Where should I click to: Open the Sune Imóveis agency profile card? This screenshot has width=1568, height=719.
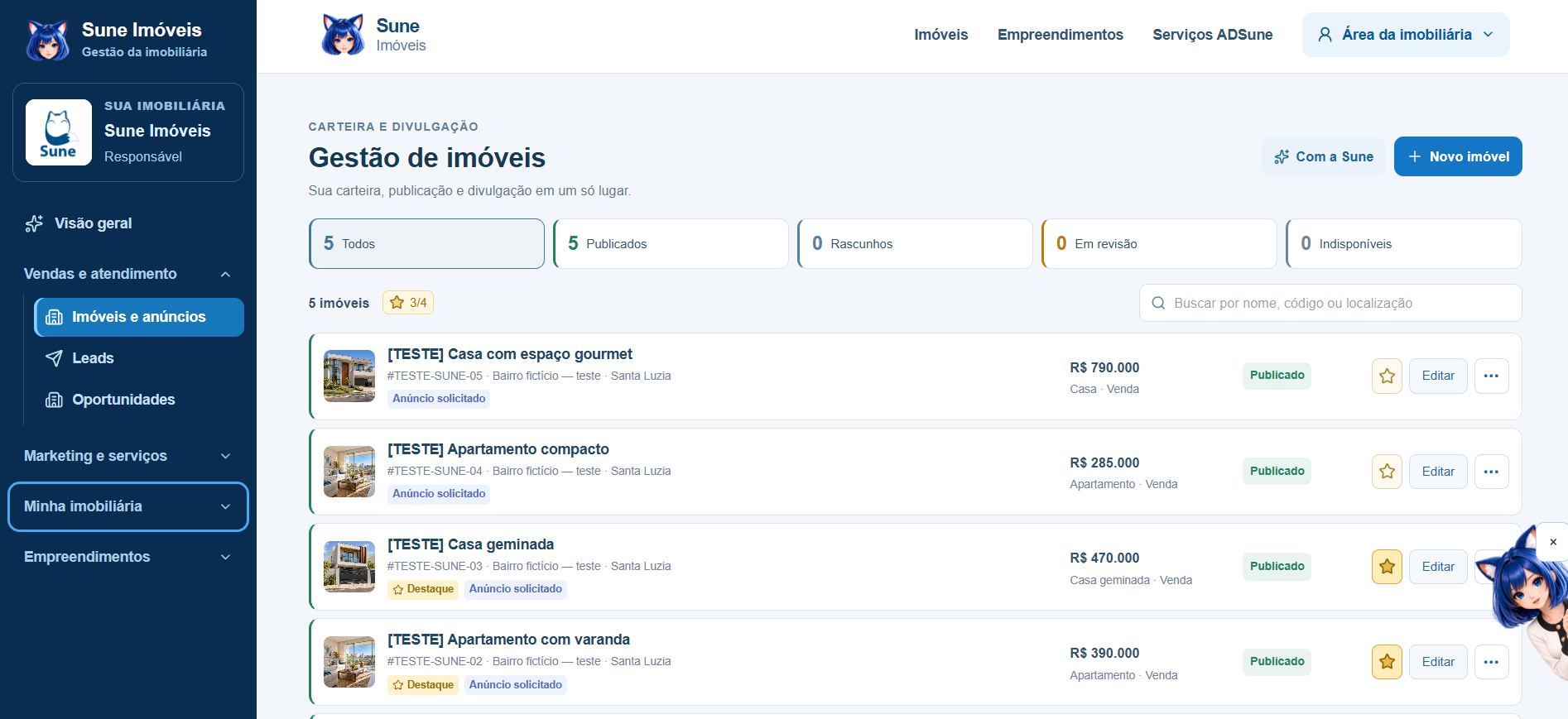[x=128, y=132]
